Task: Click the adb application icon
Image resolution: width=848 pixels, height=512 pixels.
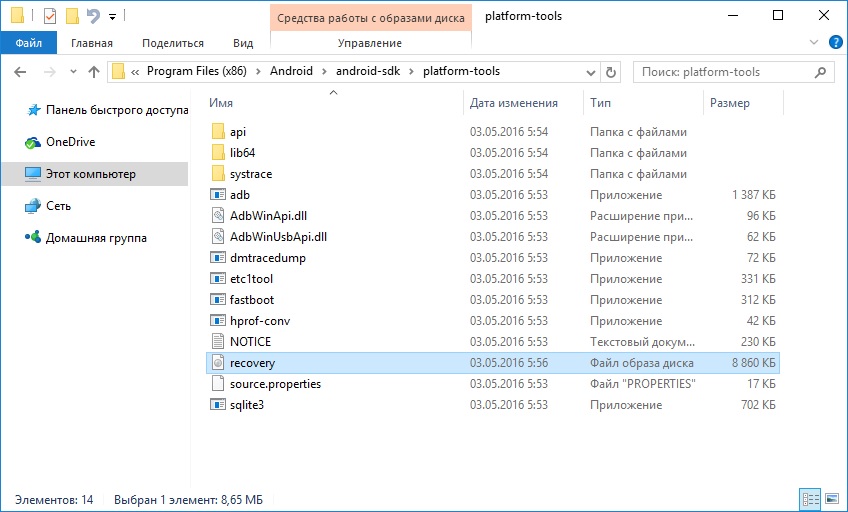Action: pos(219,195)
